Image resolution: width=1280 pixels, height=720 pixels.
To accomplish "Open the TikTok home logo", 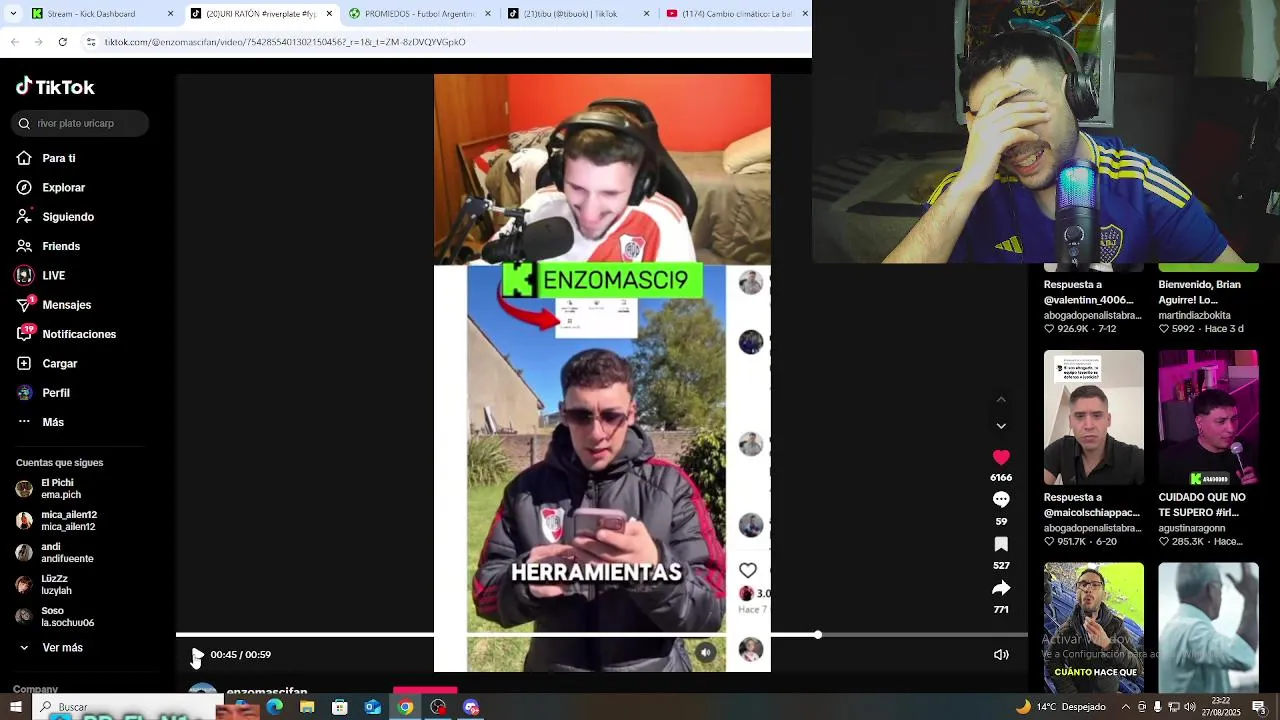I will coord(55,87).
